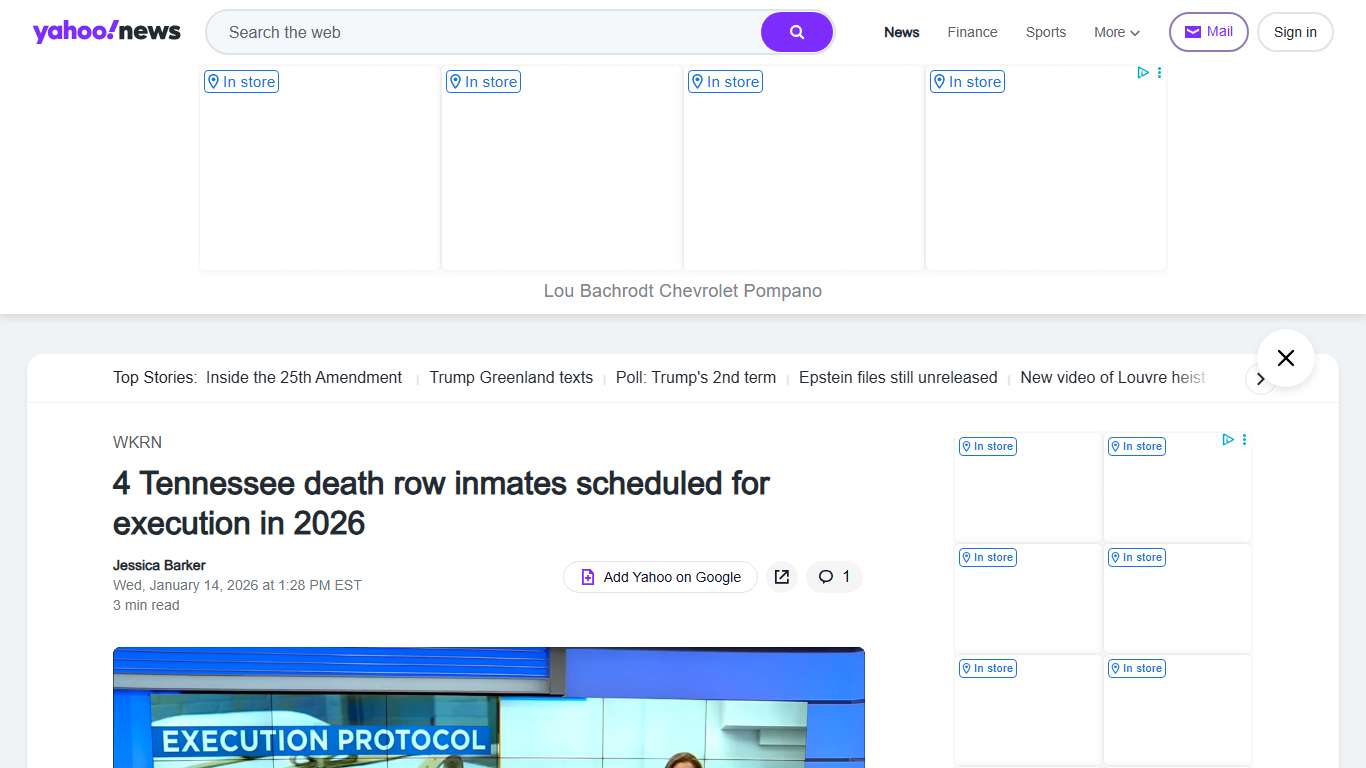Click the share article icon

pyautogui.click(x=782, y=577)
